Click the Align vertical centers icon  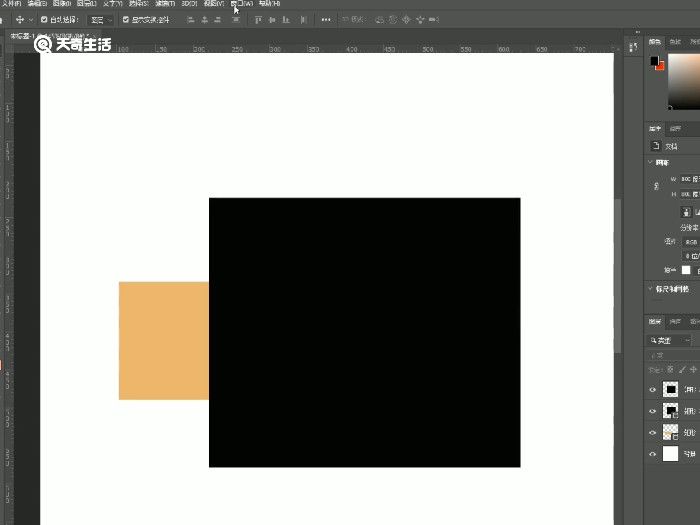272,20
